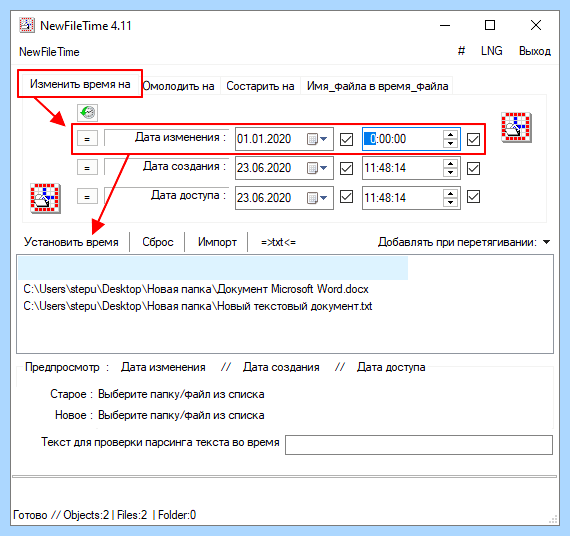The width and height of the screenshot is (570, 536).
Task: Open calendar icon for Дата изменения
Action: click(312, 139)
